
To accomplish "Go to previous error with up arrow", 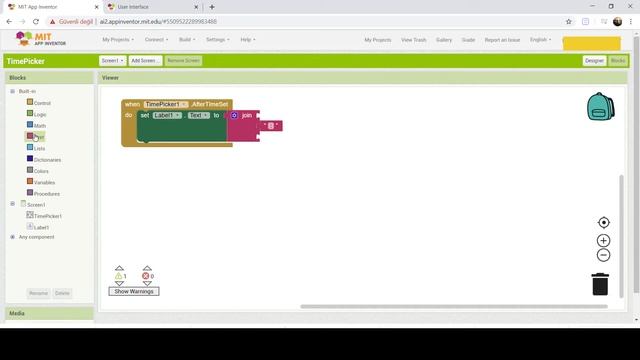I will point(147,268).
